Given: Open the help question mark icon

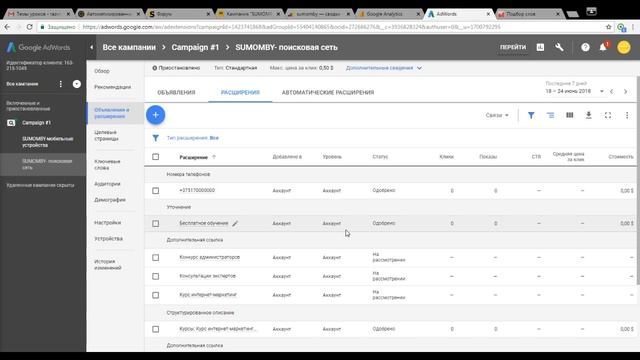Looking at the screenshot, I should [585, 47].
